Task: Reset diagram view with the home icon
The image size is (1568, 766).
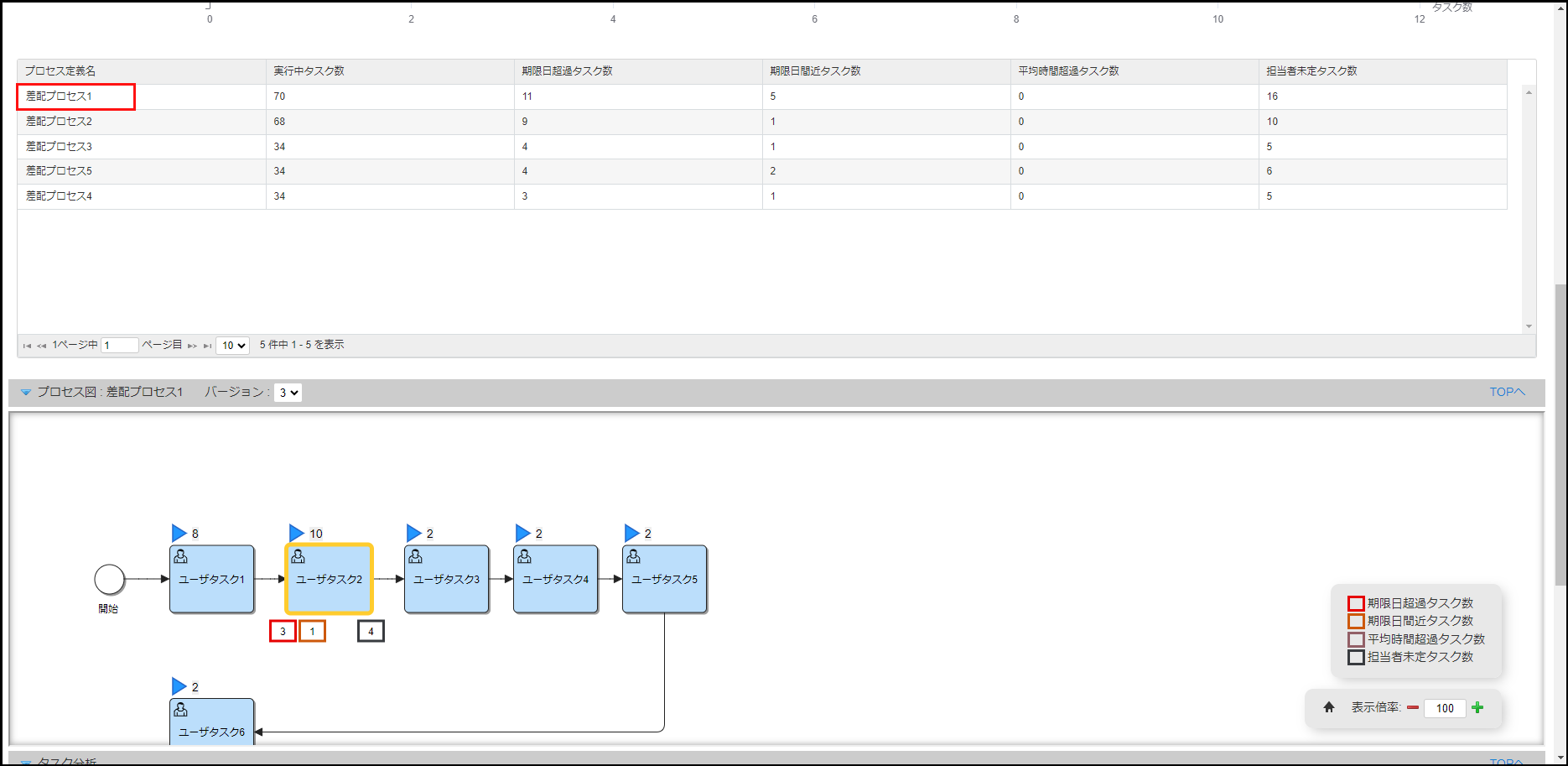Action: coord(1329,707)
